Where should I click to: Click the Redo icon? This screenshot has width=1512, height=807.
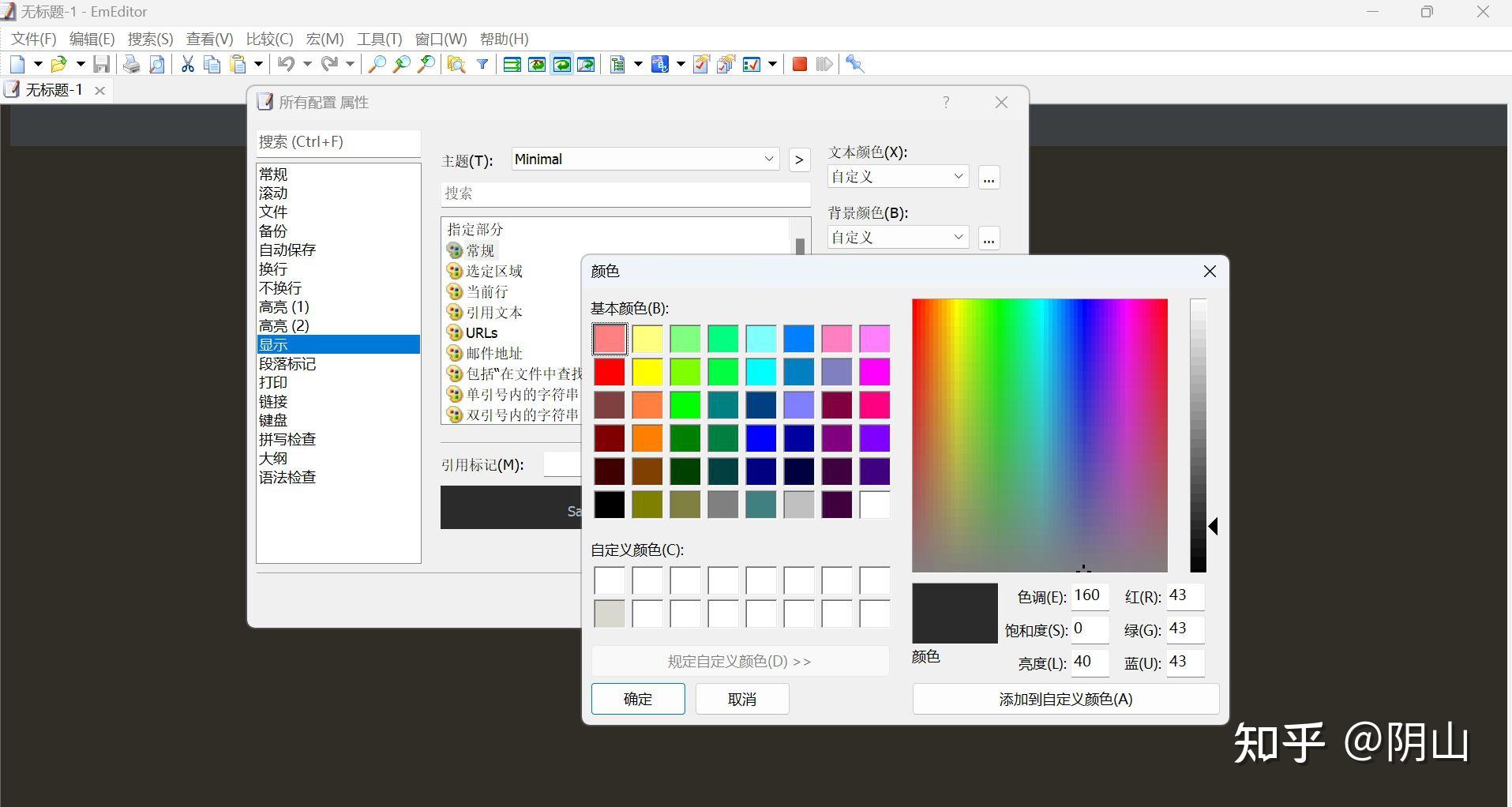(x=332, y=64)
